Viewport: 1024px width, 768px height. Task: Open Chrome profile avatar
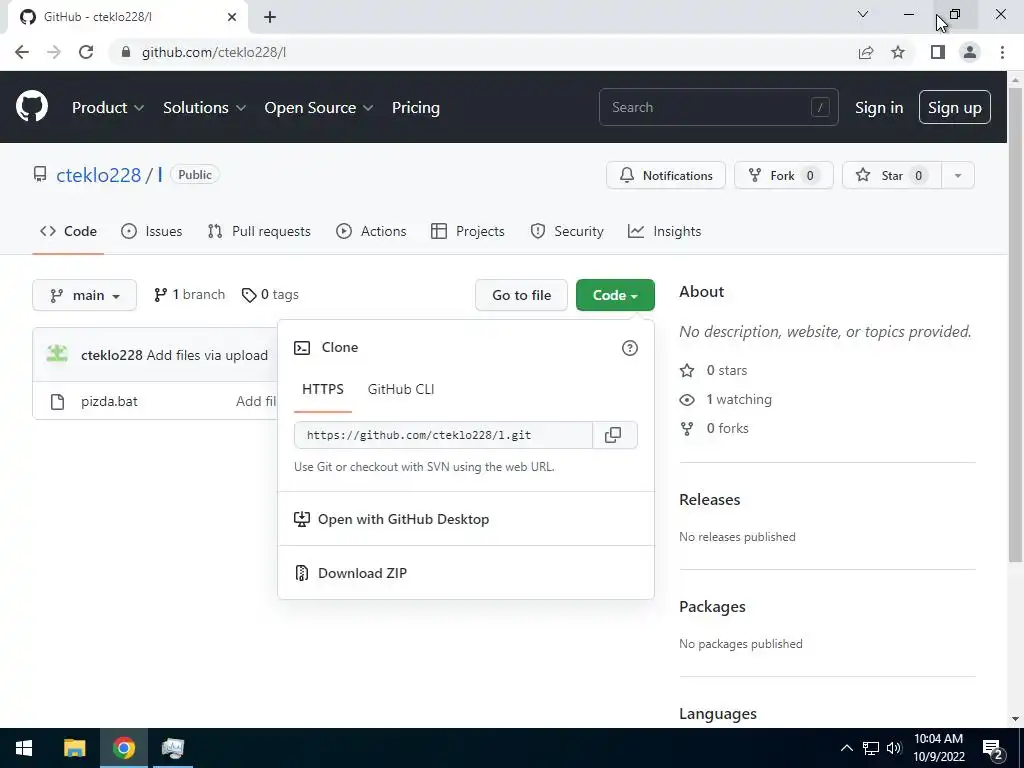[970, 52]
